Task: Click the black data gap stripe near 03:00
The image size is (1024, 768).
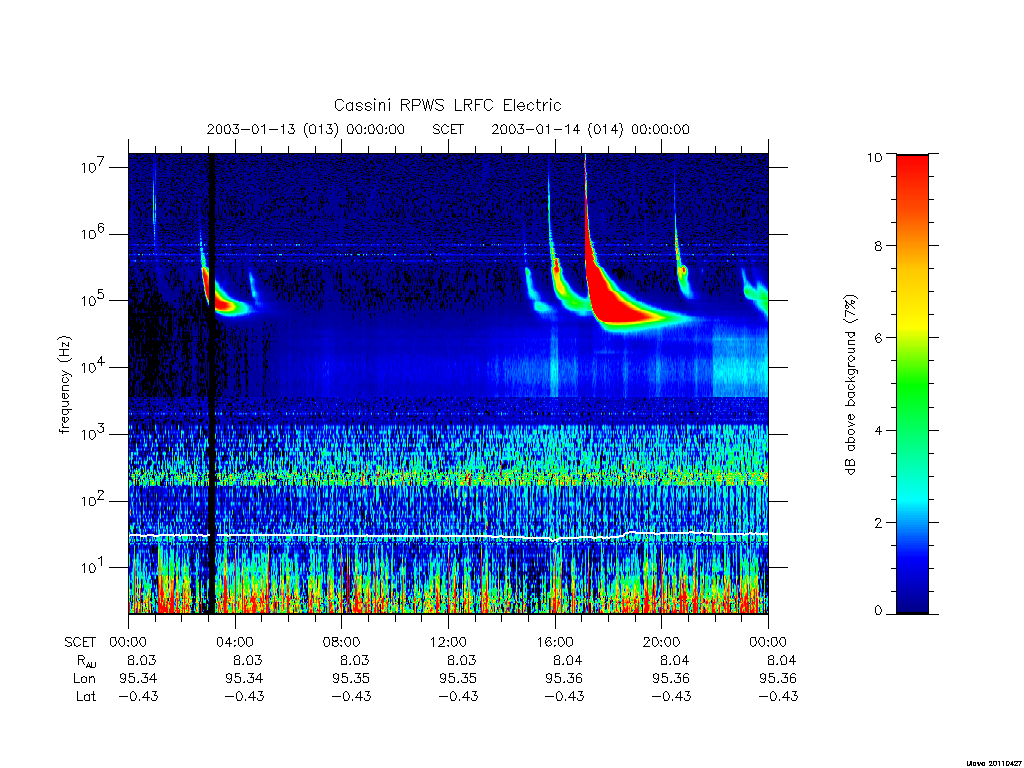Action: 212,383
